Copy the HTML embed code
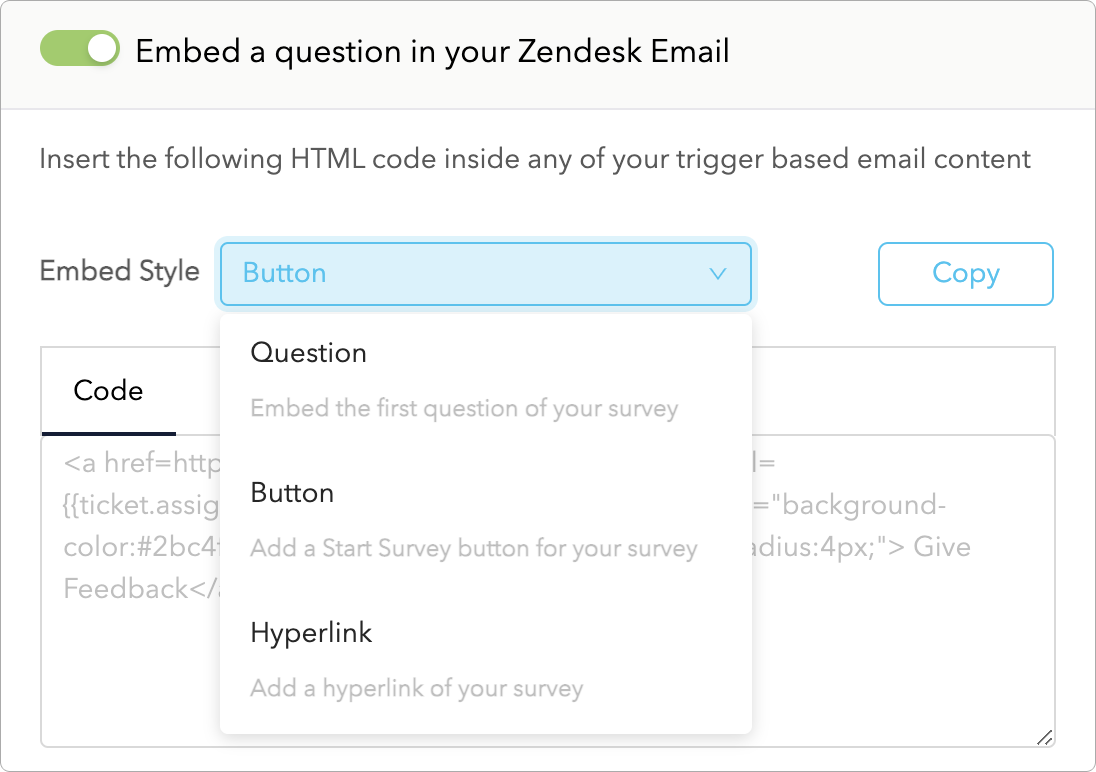The image size is (1096, 772). click(x=965, y=273)
